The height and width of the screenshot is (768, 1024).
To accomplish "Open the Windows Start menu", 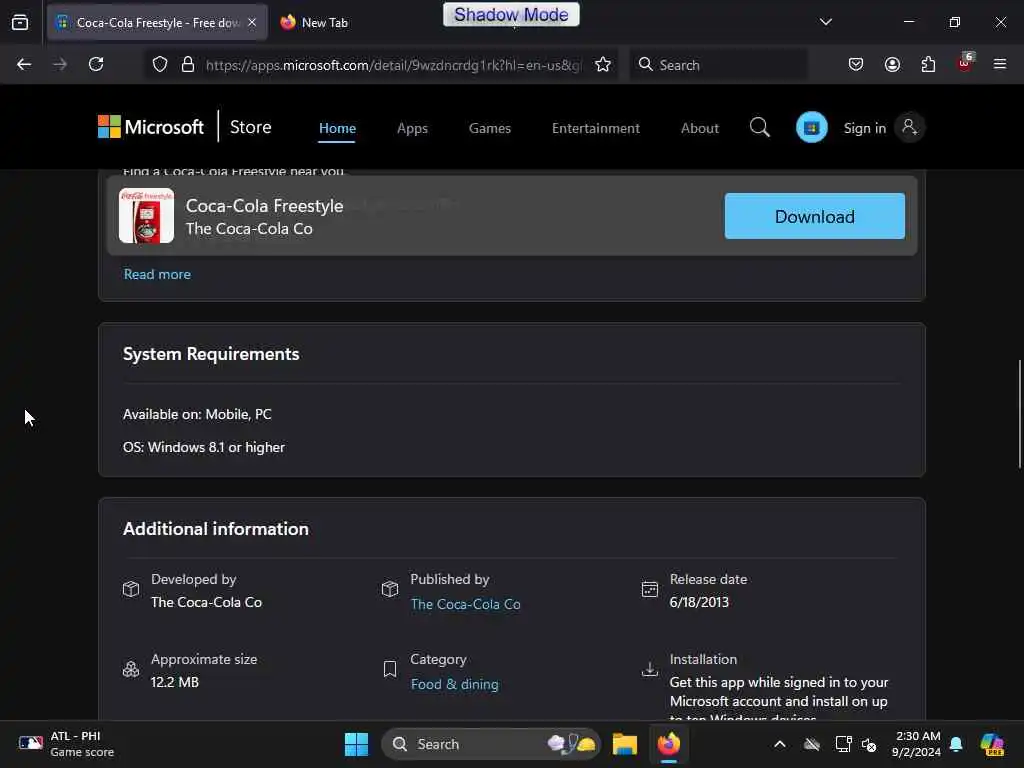I will (357, 744).
